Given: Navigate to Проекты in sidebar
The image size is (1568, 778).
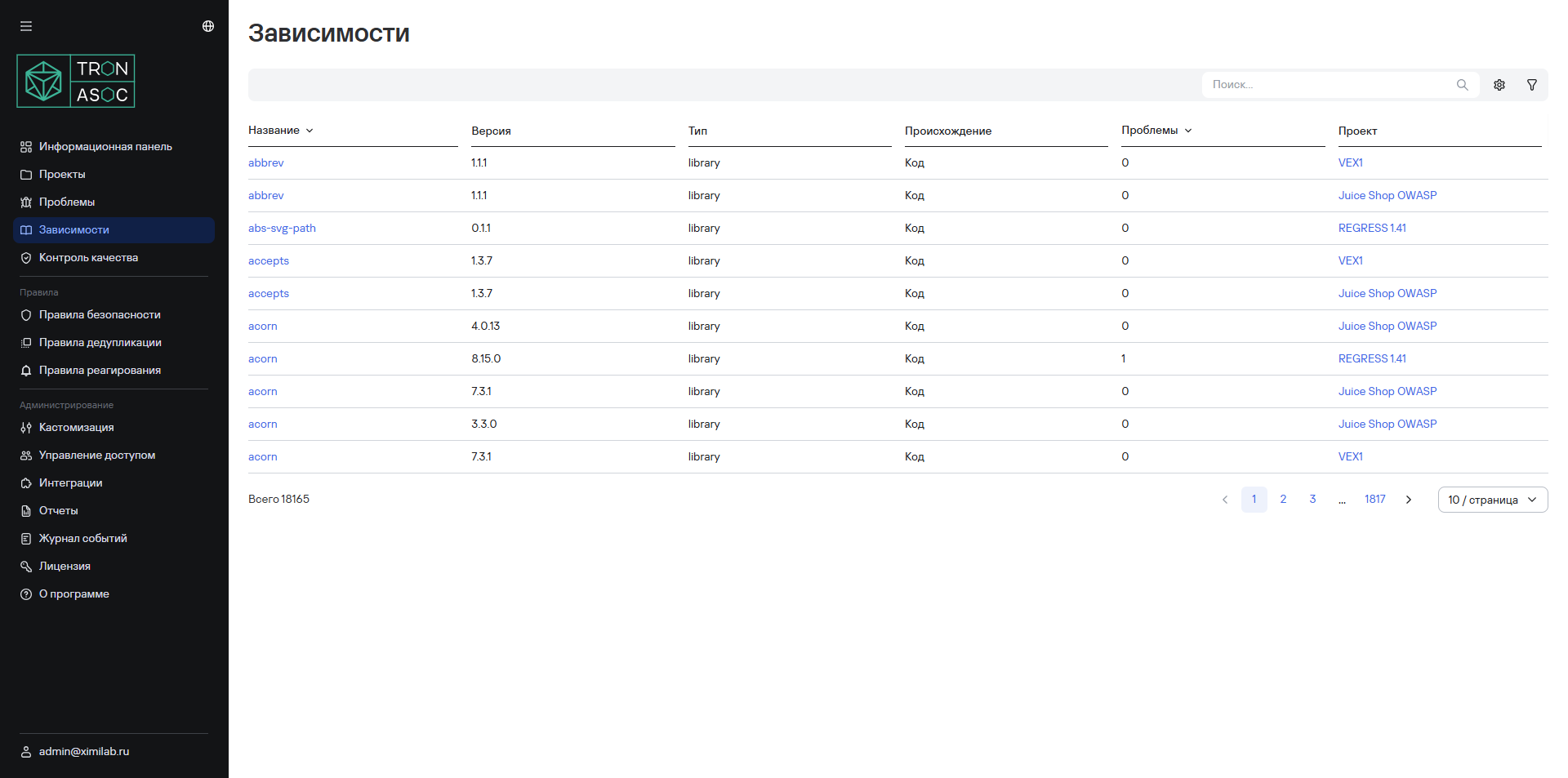Looking at the screenshot, I should point(62,175).
